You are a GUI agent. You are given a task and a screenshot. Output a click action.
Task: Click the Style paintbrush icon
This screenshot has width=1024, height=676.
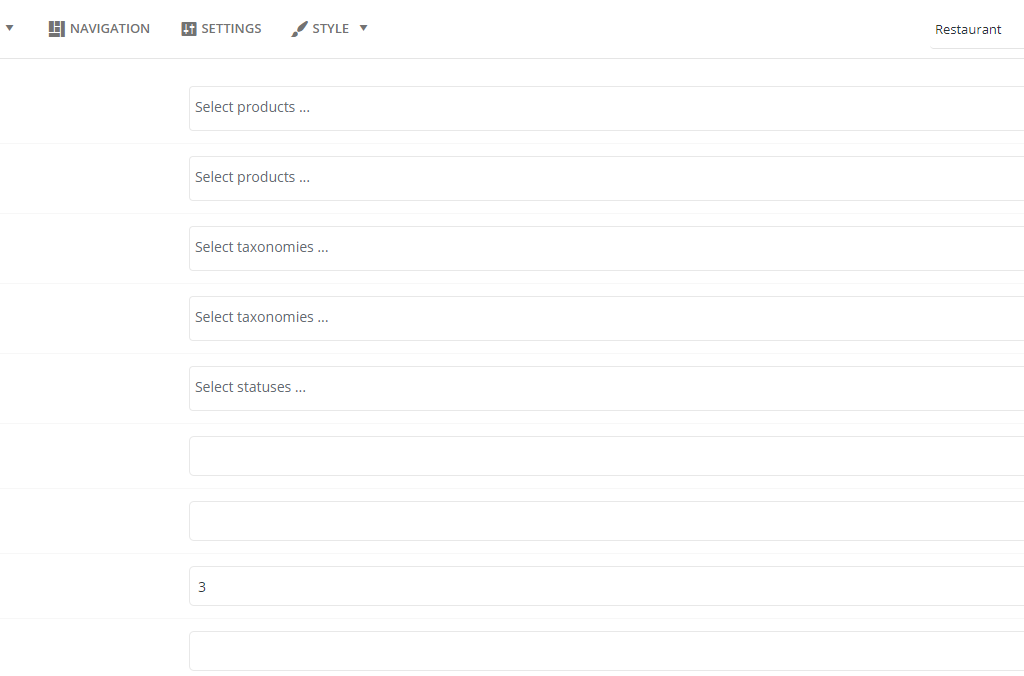click(299, 29)
